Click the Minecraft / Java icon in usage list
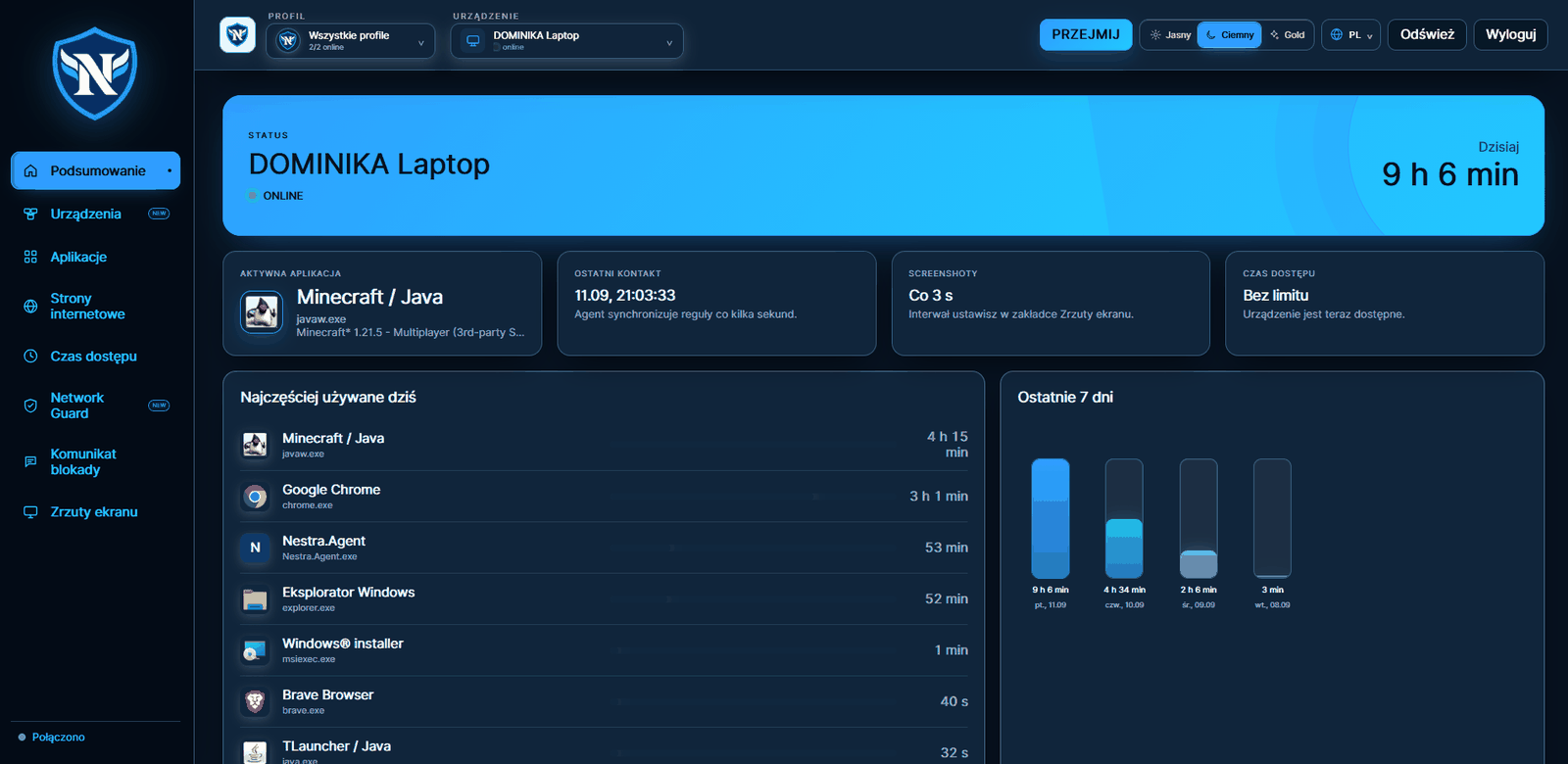This screenshot has width=1568, height=764. click(x=255, y=445)
